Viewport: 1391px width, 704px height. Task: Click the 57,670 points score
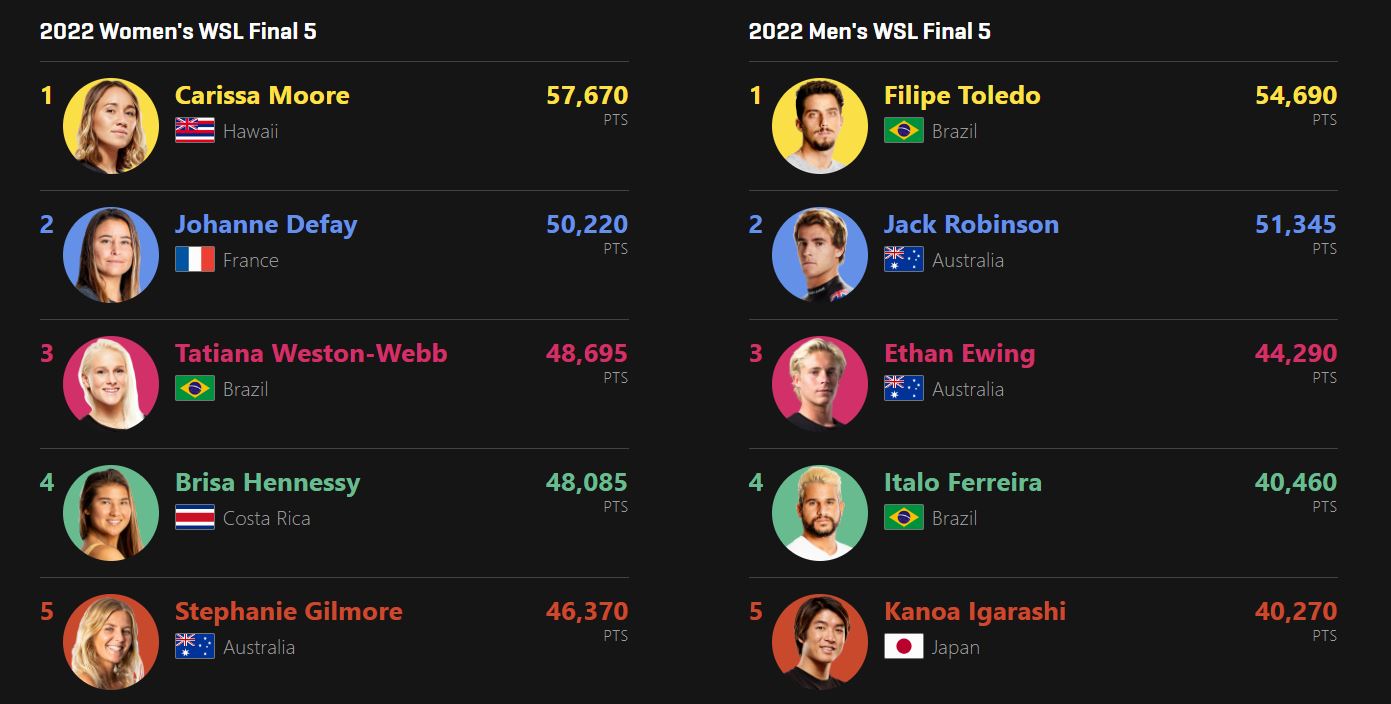587,96
